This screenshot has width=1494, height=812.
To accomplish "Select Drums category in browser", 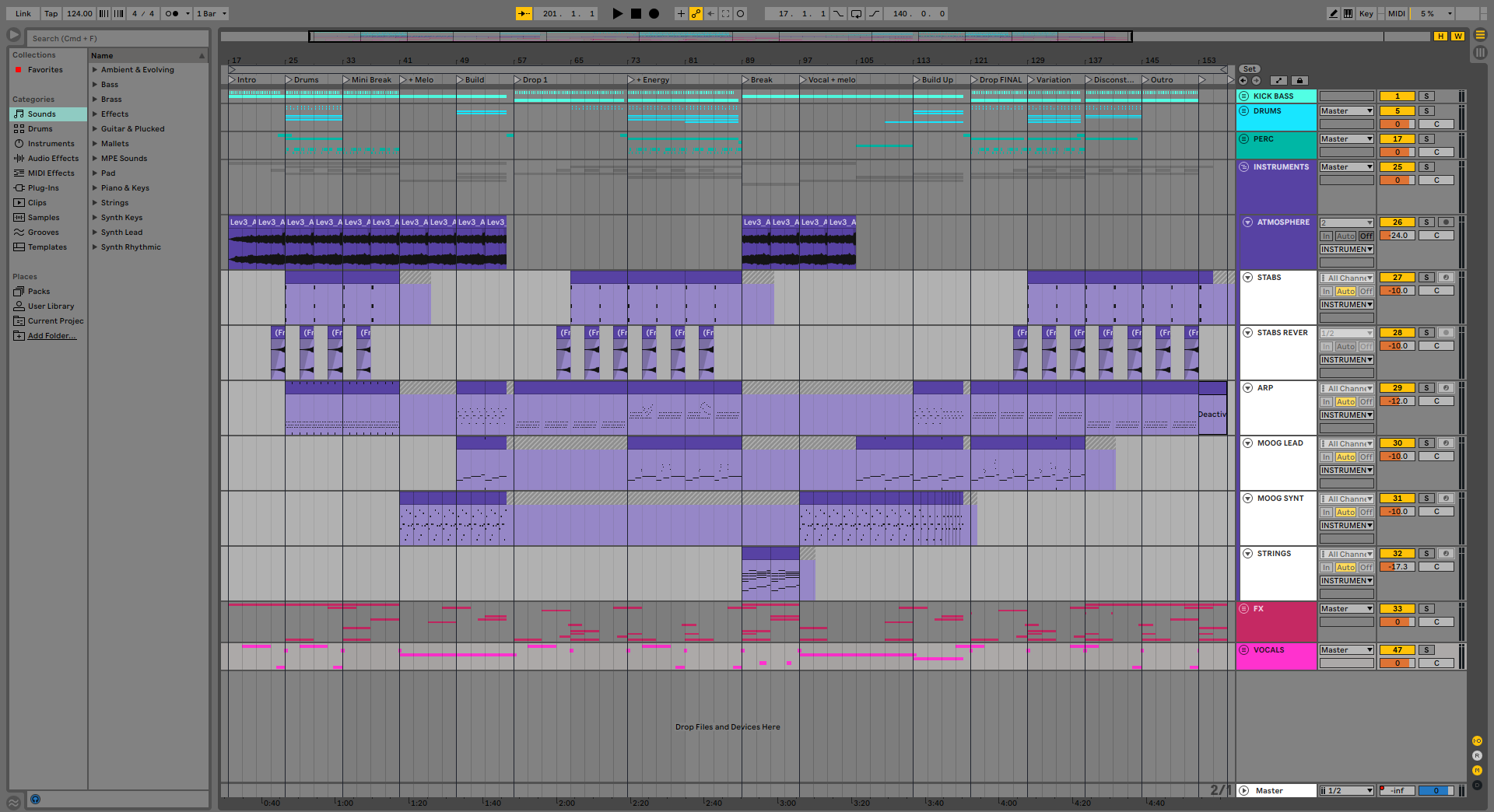I will [48, 129].
